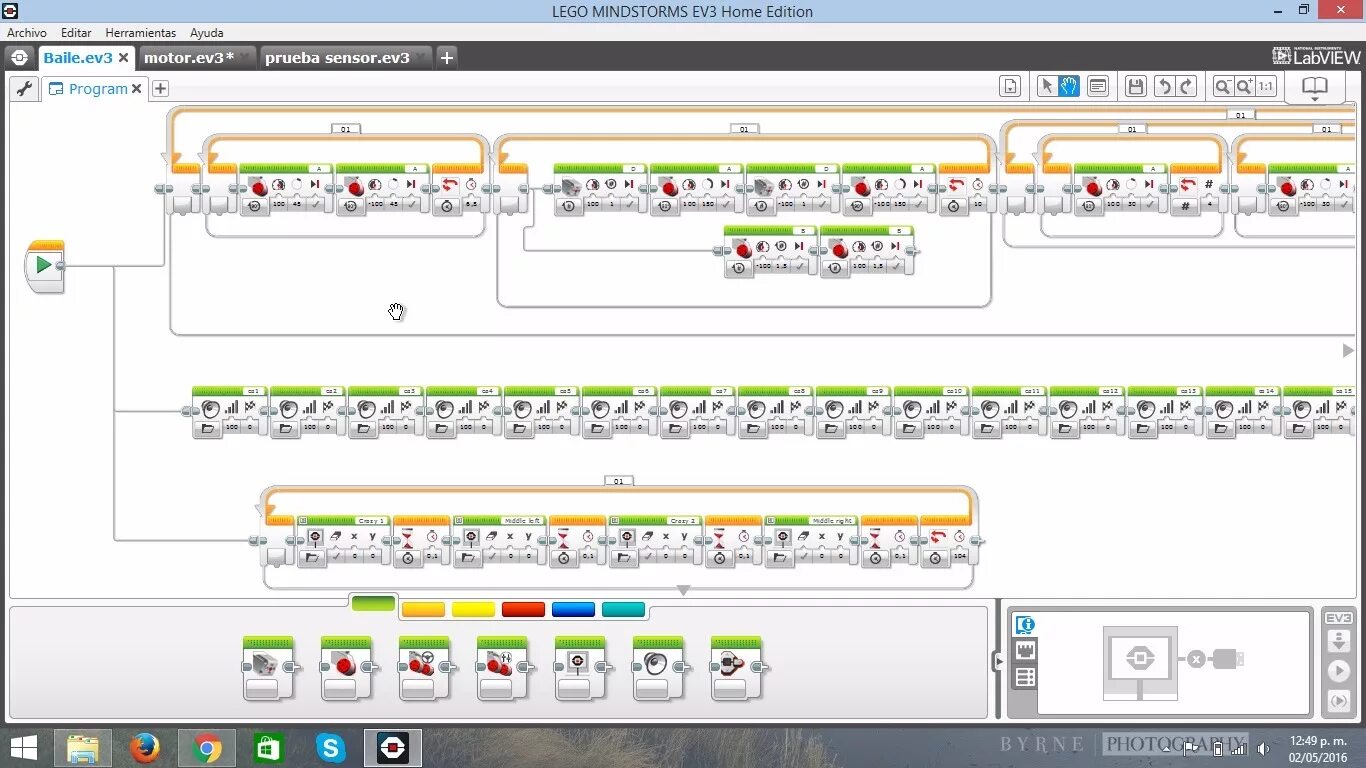Open the Comment tool

pos(1098,87)
